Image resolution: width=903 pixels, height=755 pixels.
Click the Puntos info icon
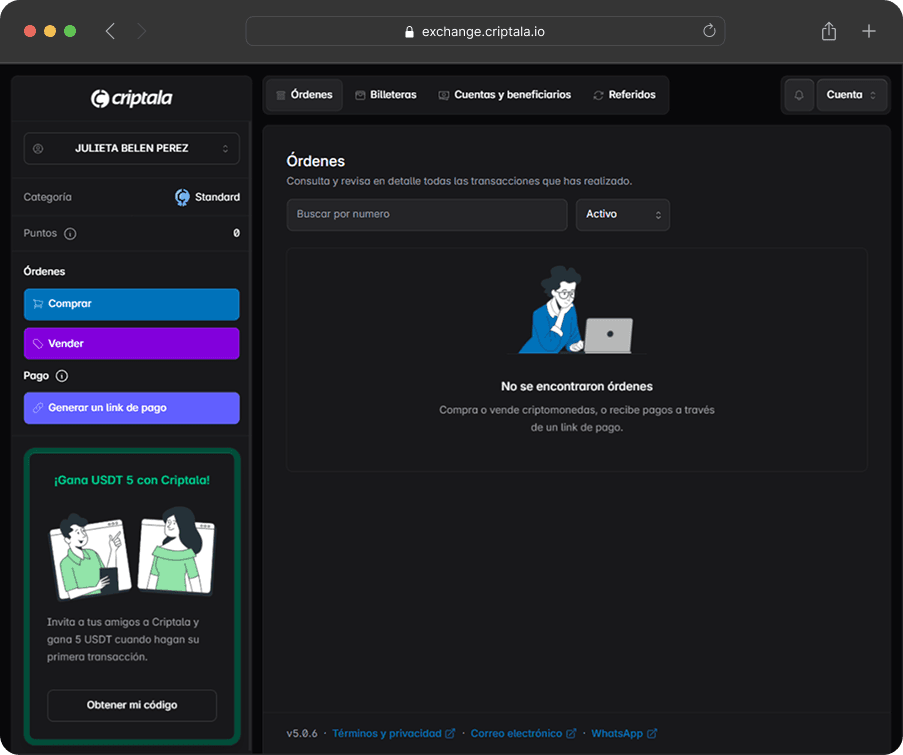point(70,233)
